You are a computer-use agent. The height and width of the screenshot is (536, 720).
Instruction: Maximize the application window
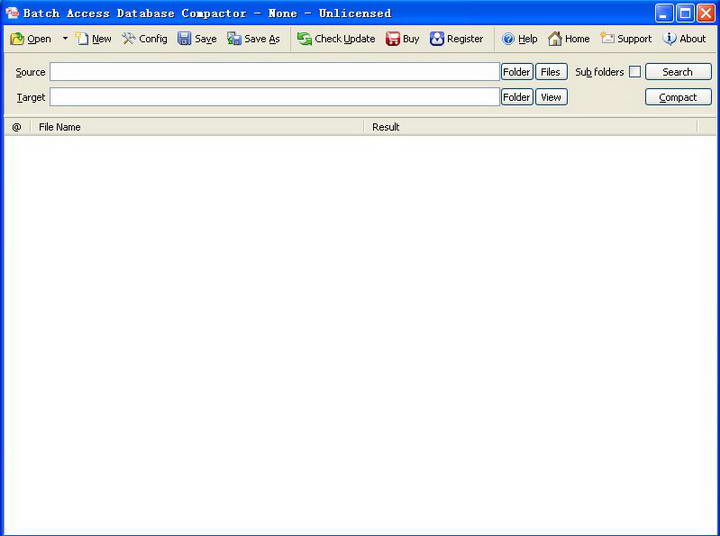tap(685, 13)
